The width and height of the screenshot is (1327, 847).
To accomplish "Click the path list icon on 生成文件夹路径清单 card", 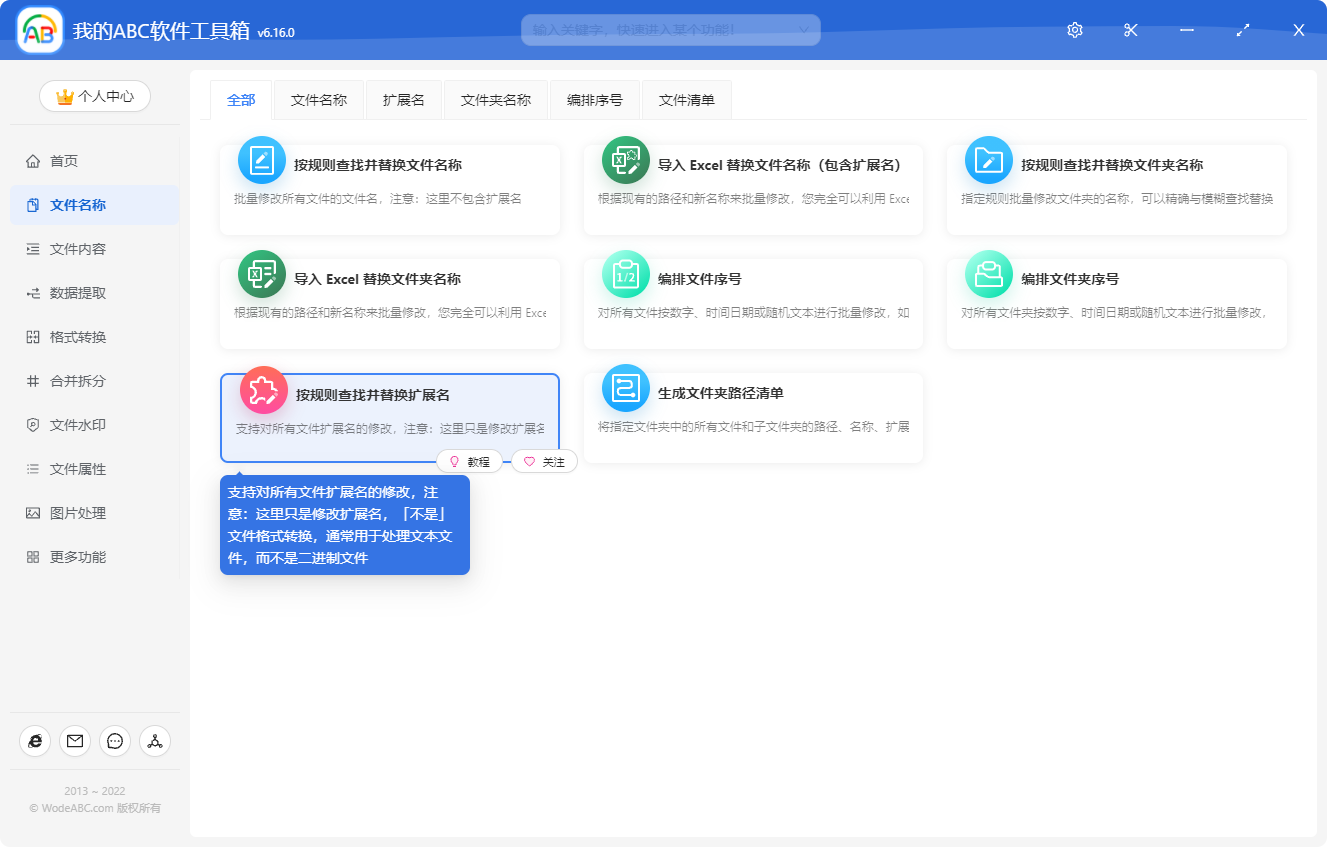I will tap(625, 388).
